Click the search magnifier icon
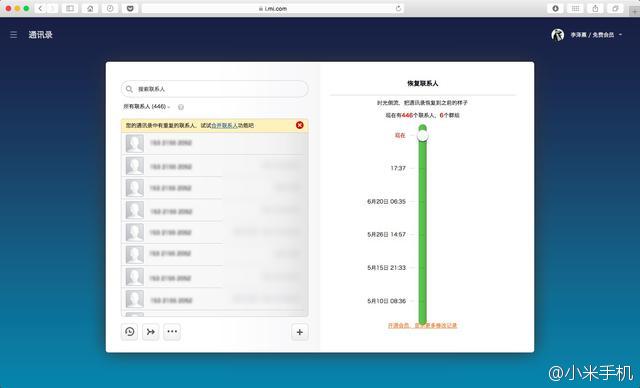The height and width of the screenshot is (388, 640). click(129, 89)
